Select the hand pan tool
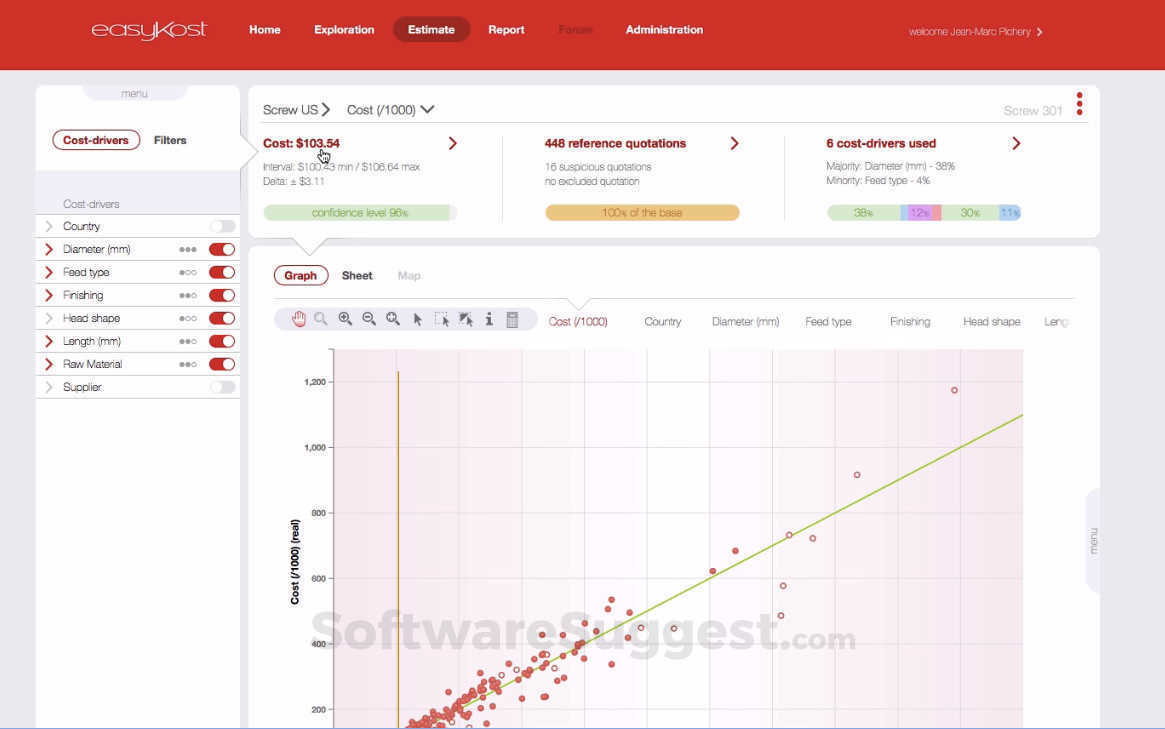 click(x=298, y=319)
